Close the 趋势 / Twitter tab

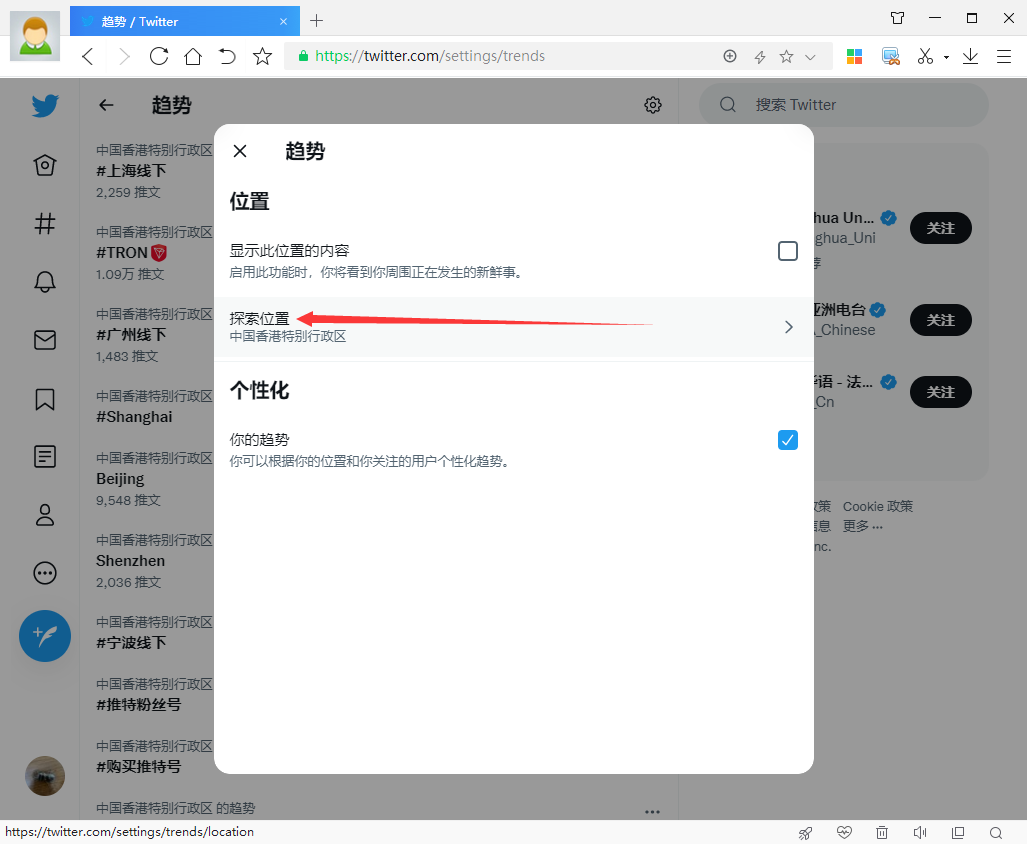(283, 22)
